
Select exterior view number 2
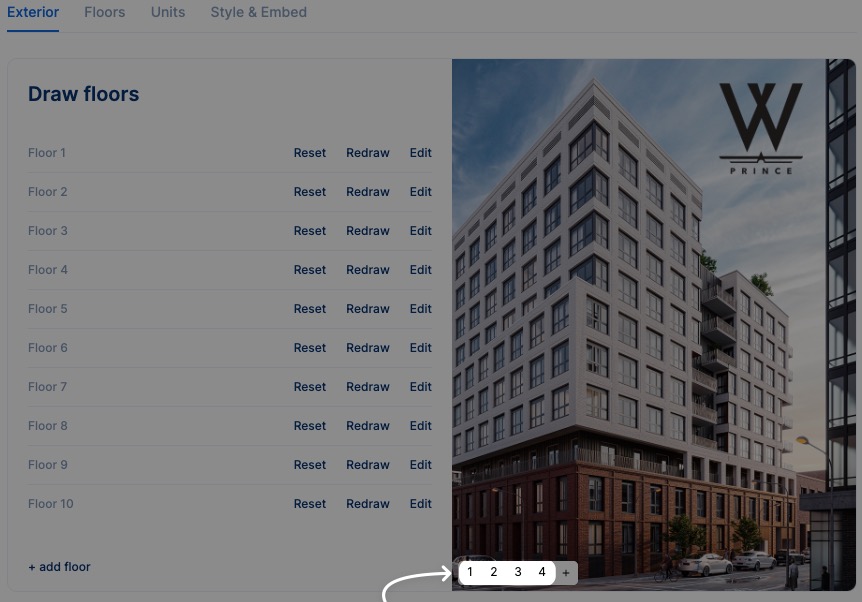(x=494, y=572)
